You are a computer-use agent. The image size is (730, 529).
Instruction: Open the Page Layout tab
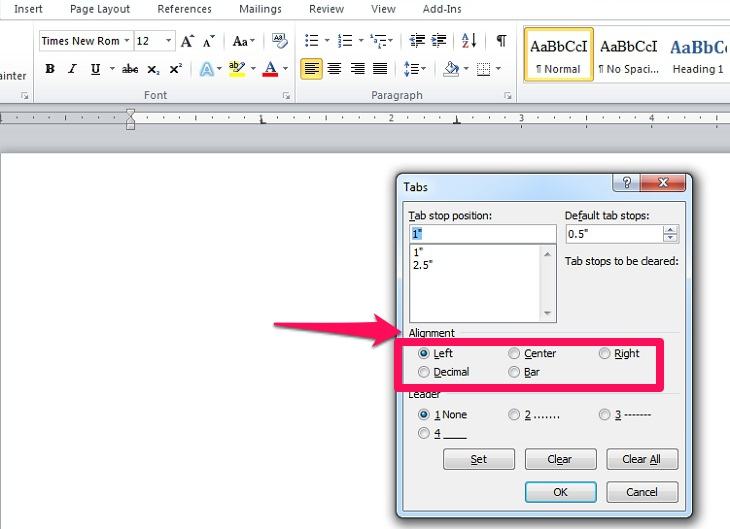[100, 9]
